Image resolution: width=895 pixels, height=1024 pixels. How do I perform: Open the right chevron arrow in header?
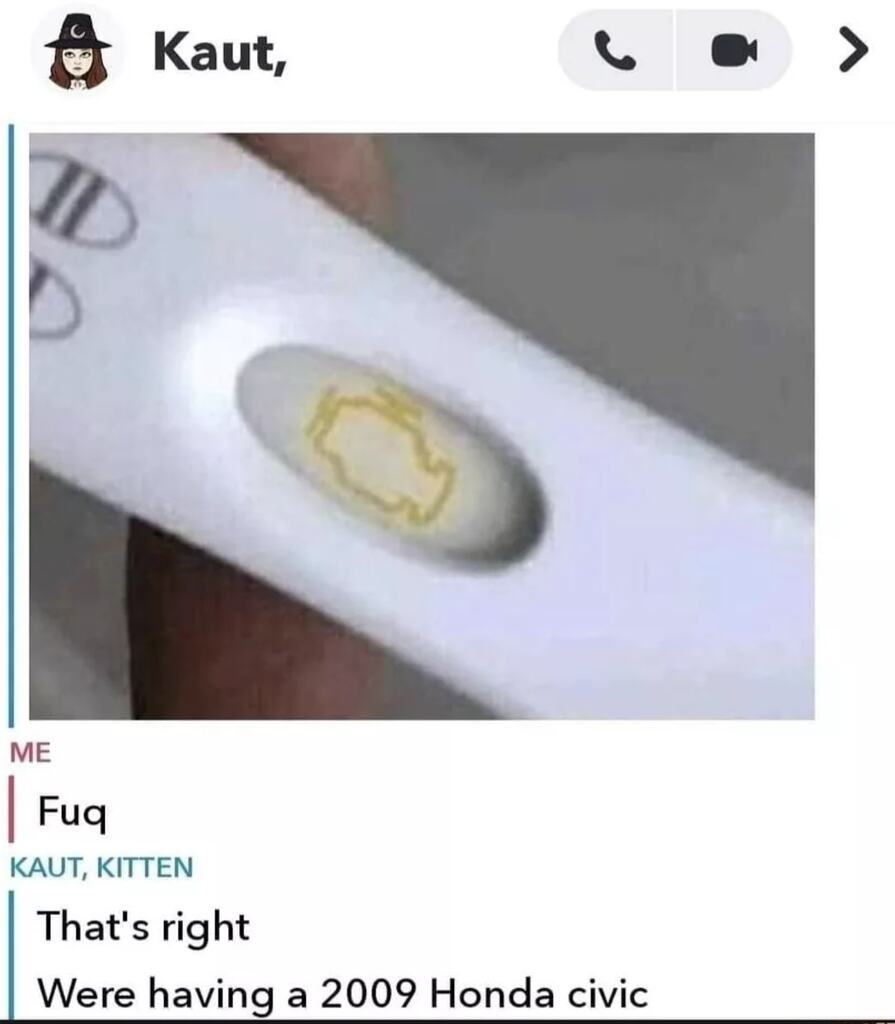point(853,49)
